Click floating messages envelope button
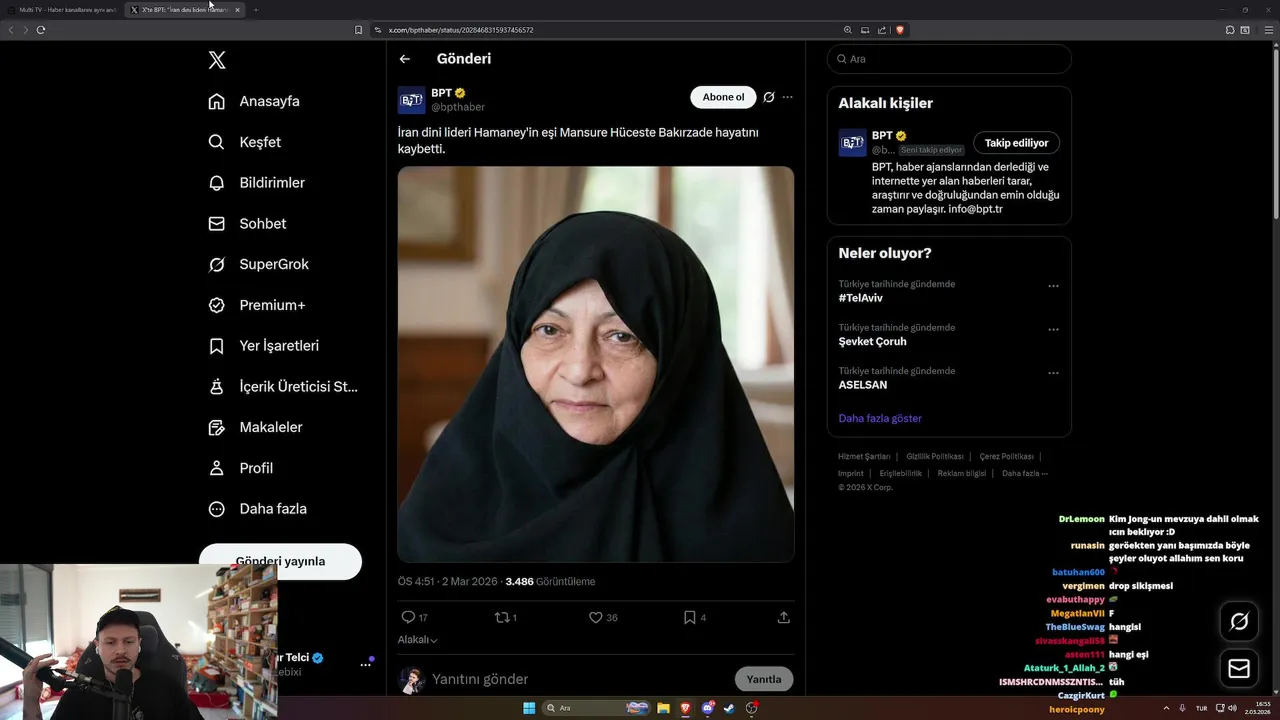This screenshot has width=1280, height=720. click(1239, 668)
